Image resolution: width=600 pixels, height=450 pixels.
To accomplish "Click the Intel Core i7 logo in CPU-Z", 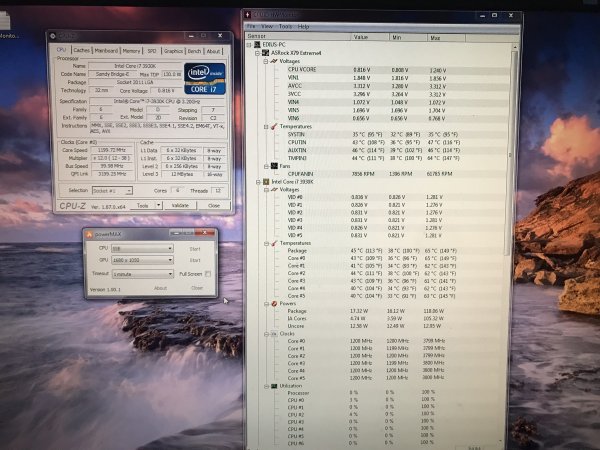I will pos(205,79).
